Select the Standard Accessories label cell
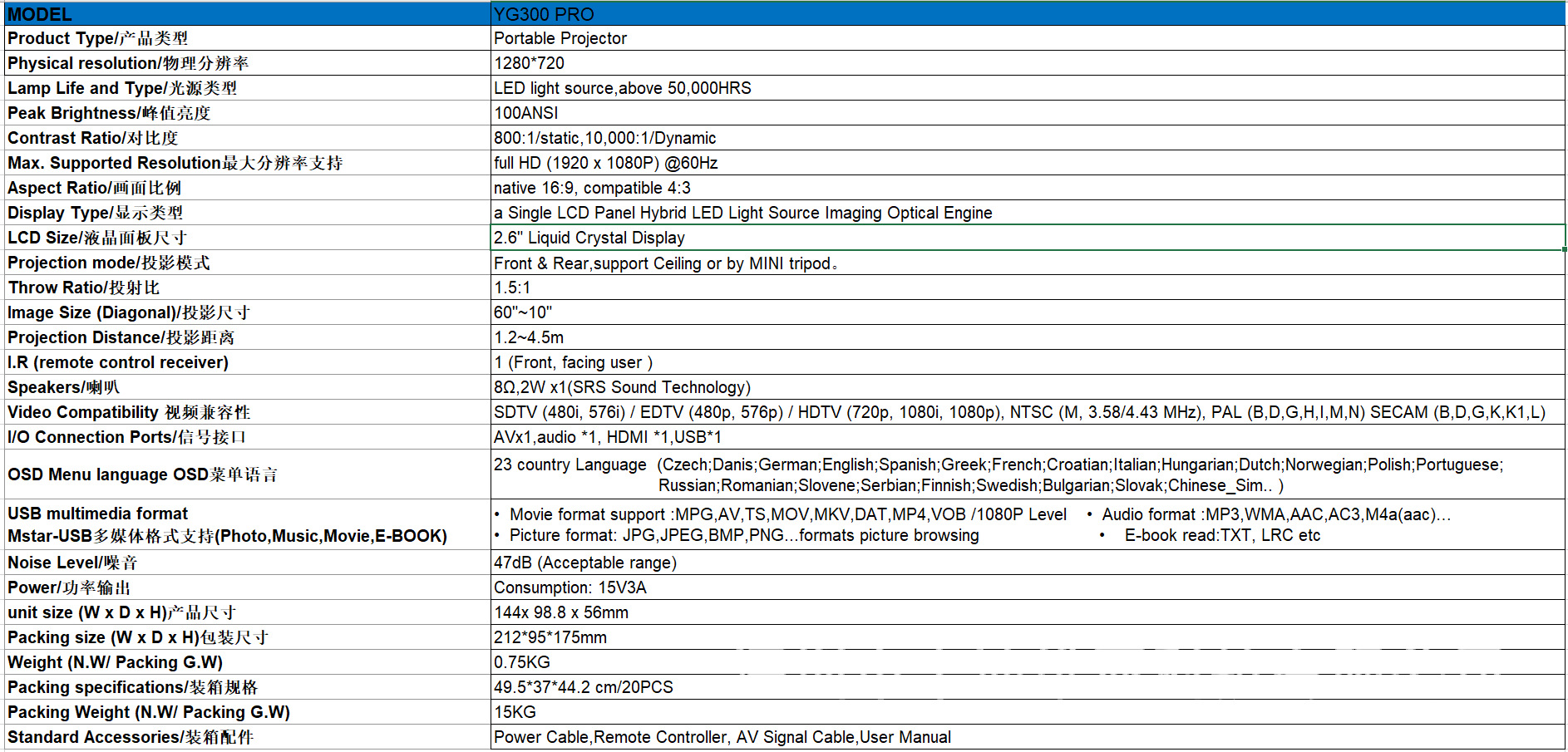The image size is (1568, 752). tap(247, 737)
